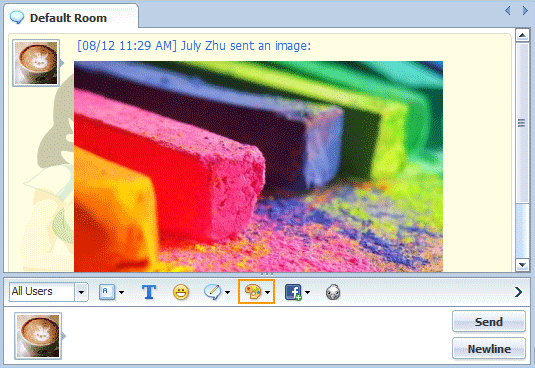Click the speech bubble pencil icon
Viewport: 535px width, 368px height.
pyautogui.click(x=212, y=292)
